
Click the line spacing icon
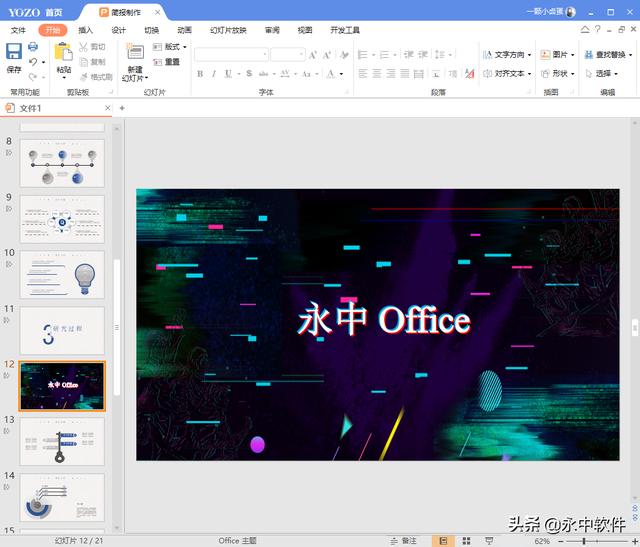pyautogui.click(x=440, y=55)
